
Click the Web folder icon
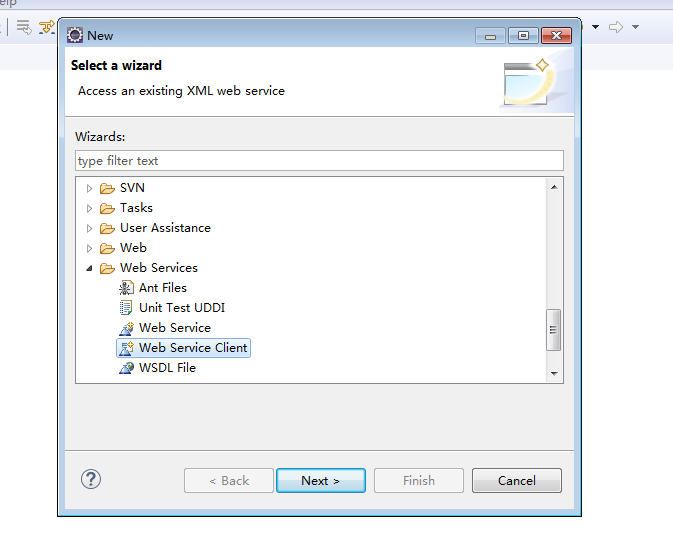click(107, 248)
